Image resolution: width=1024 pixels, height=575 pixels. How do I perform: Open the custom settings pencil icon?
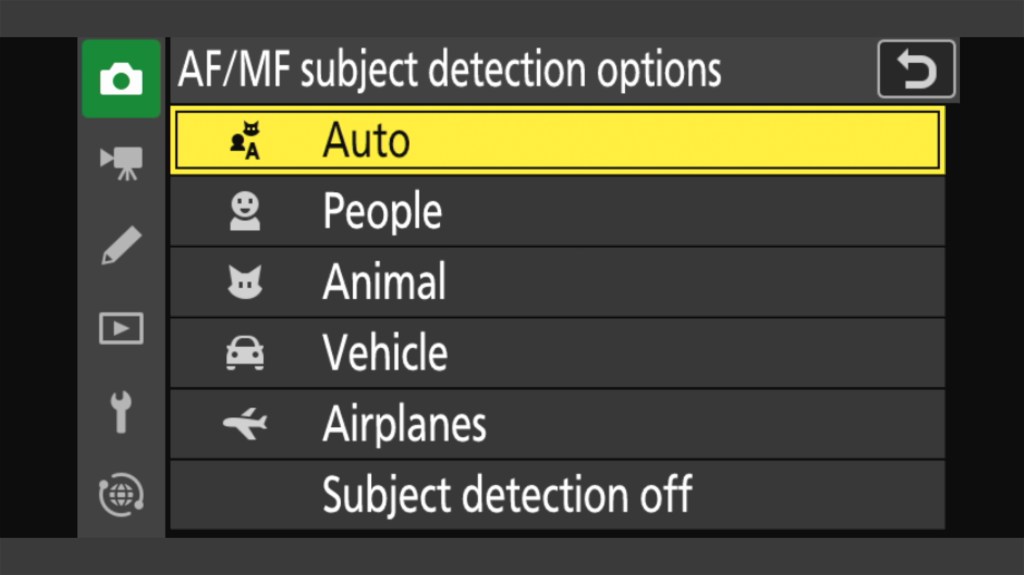[121, 246]
